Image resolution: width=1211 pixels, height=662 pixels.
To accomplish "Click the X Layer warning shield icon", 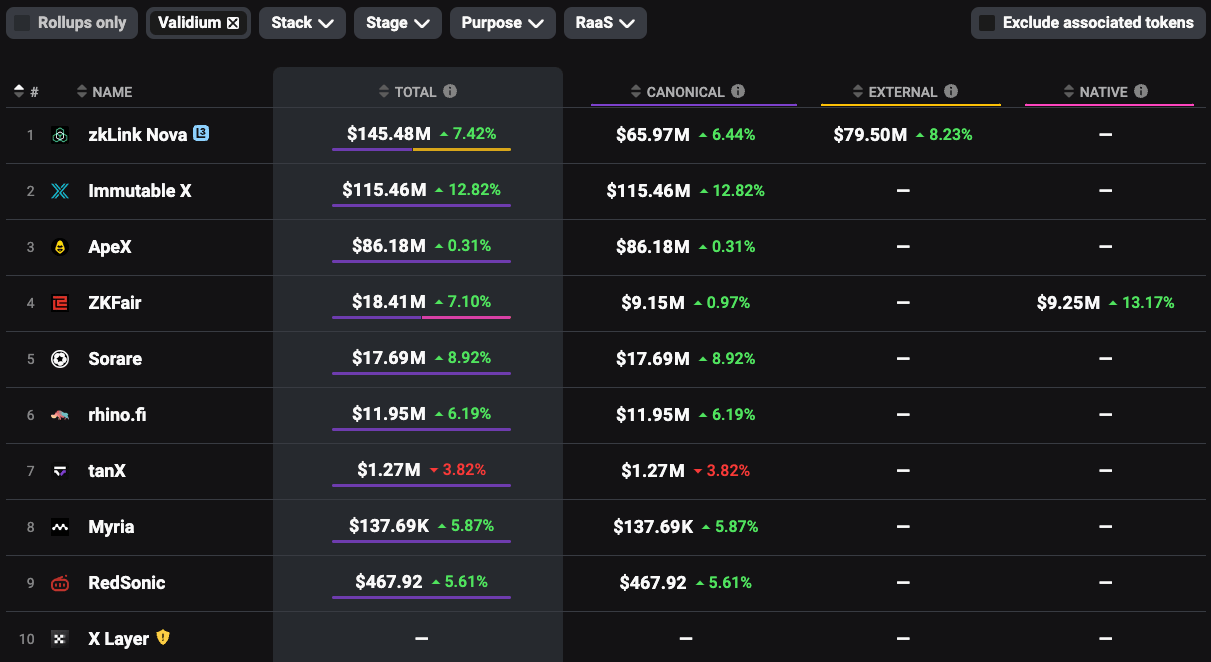I will click(x=164, y=638).
